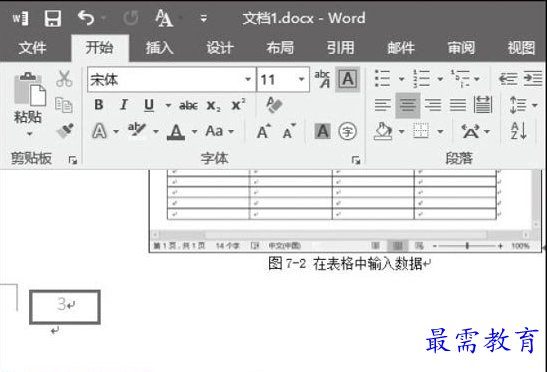Image resolution: width=547 pixels, height=372 pixels.
Task: Decrease font size with smaller A
Action: pyautogui.click(x=289, y=132)
